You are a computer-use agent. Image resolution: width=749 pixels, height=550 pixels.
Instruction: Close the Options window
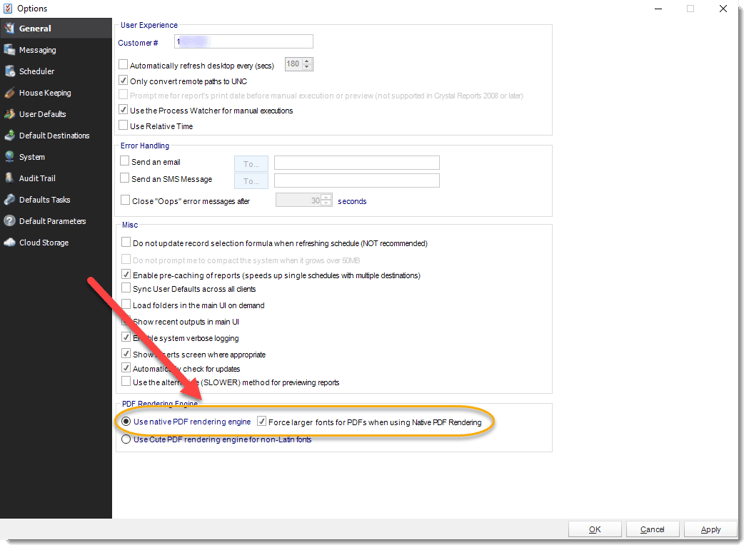click(x=723, y=9)
